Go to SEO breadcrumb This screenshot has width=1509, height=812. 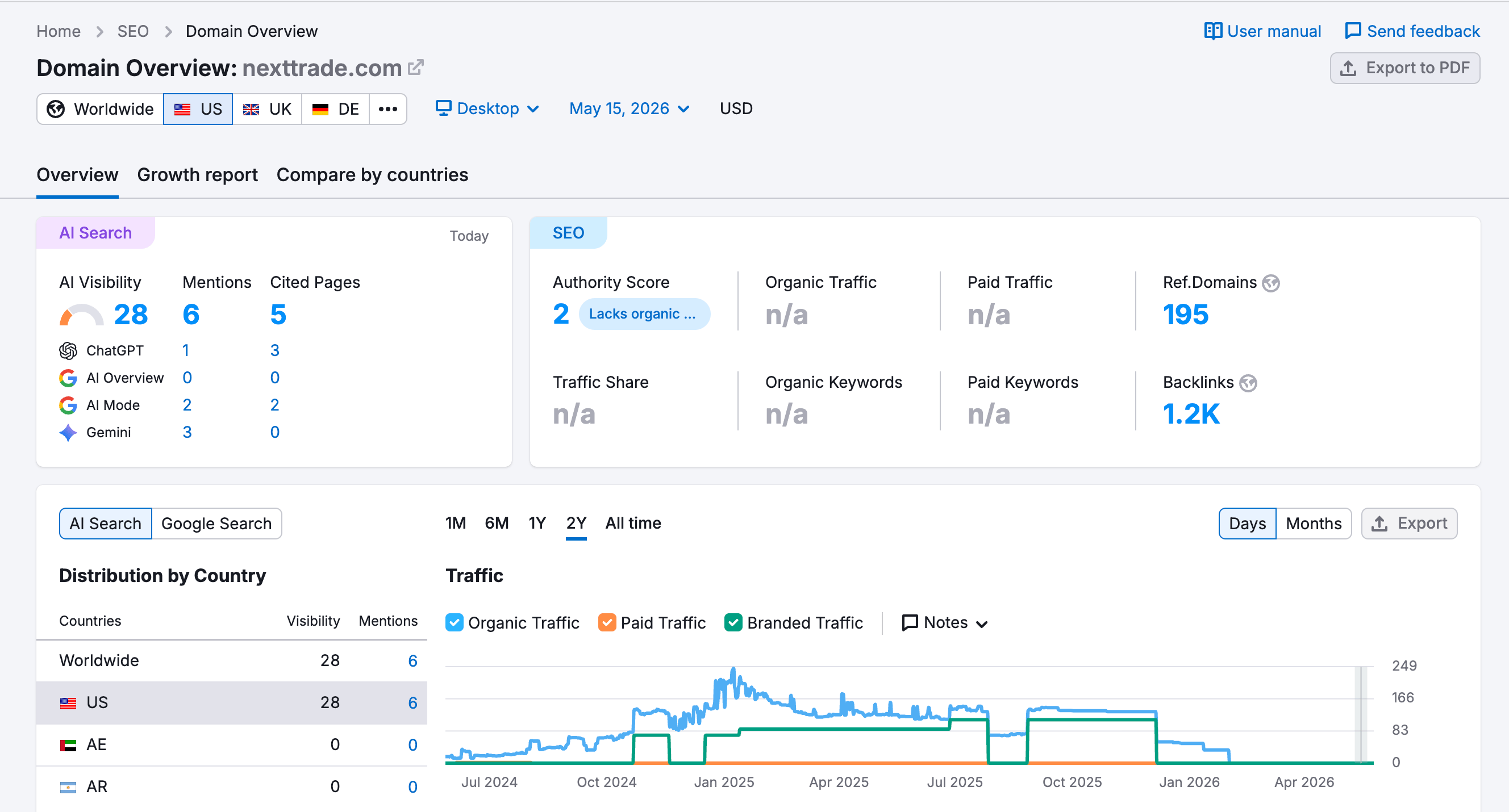pyautogui.click(x=133, y=31)
